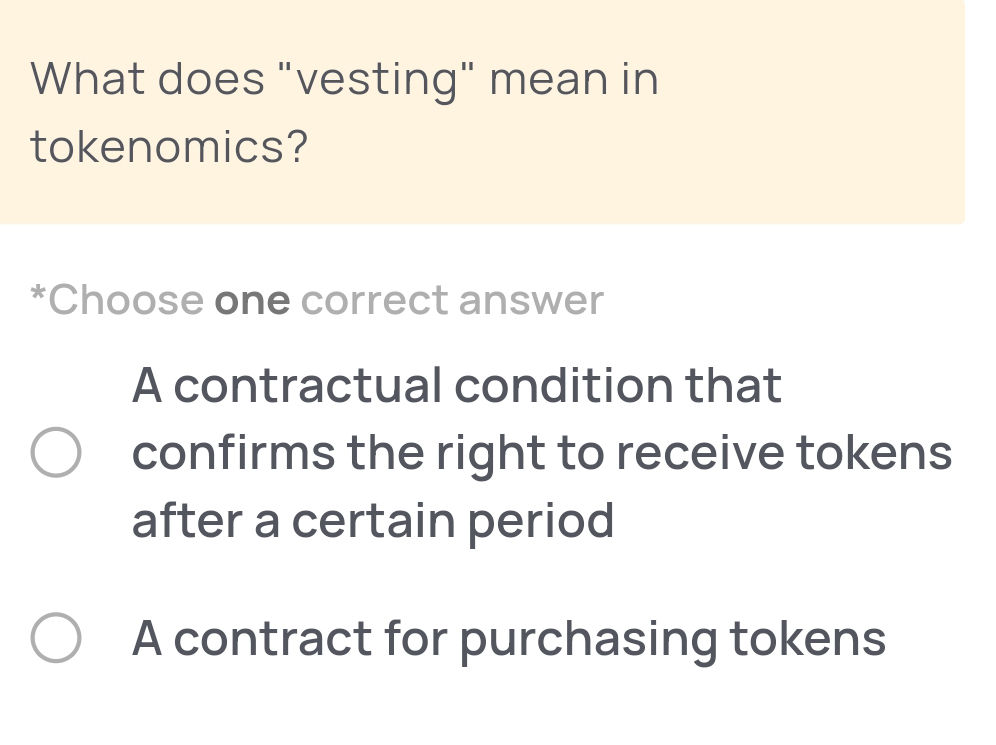Click the asterisk before "Choose"
The image size is (996, 745).
point(38,296)
